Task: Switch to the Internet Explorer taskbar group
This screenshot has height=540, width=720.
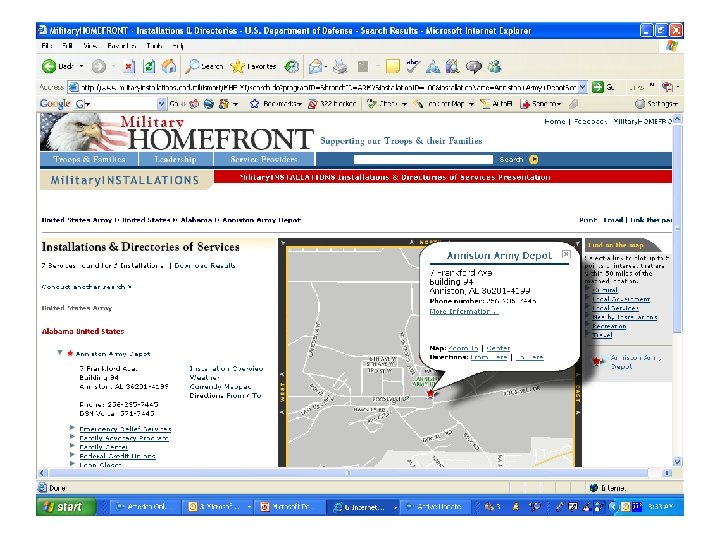Action: tap(363, 507)
